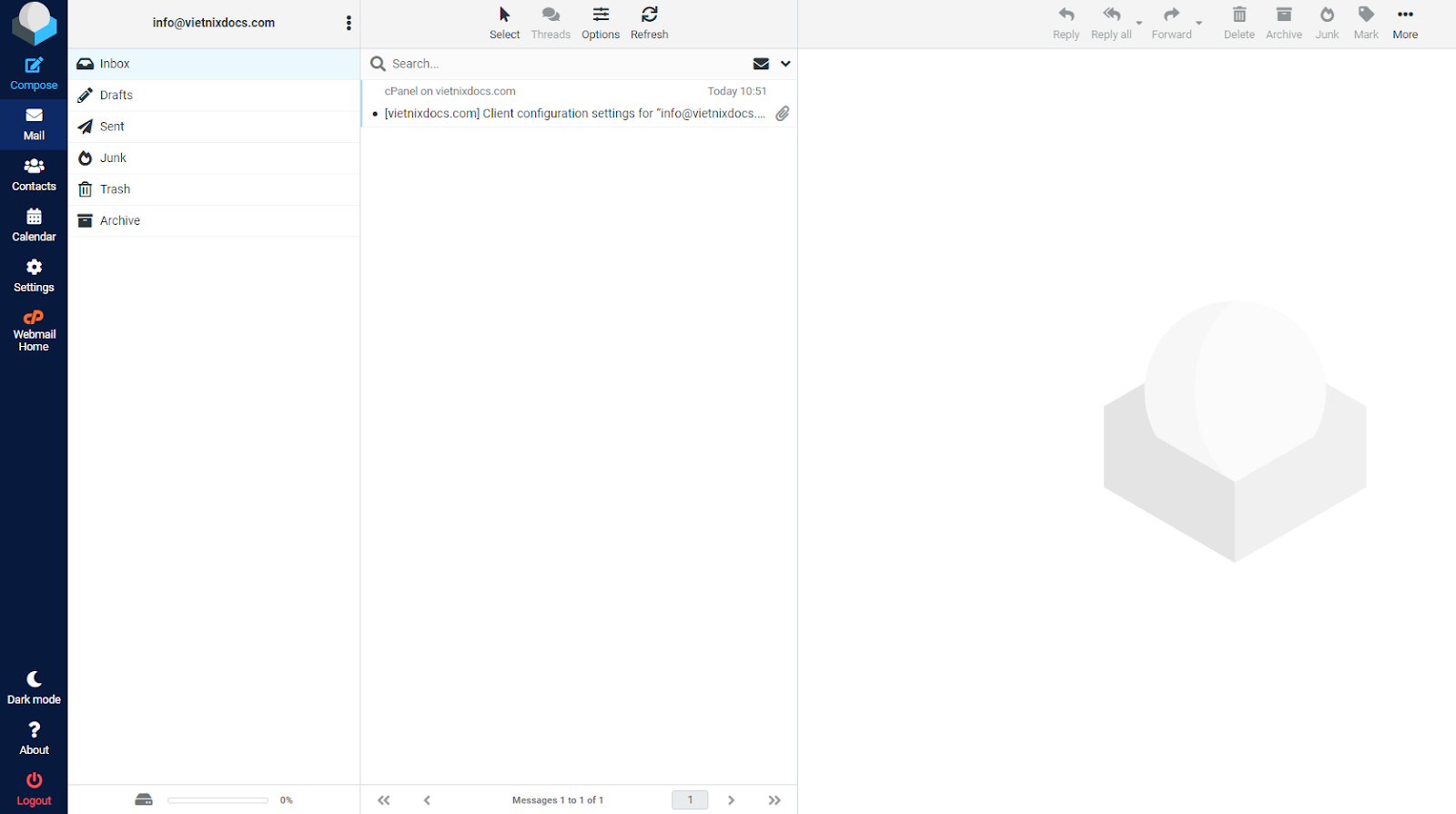
Task: Open list Options
Action: [x=601, y=24]
